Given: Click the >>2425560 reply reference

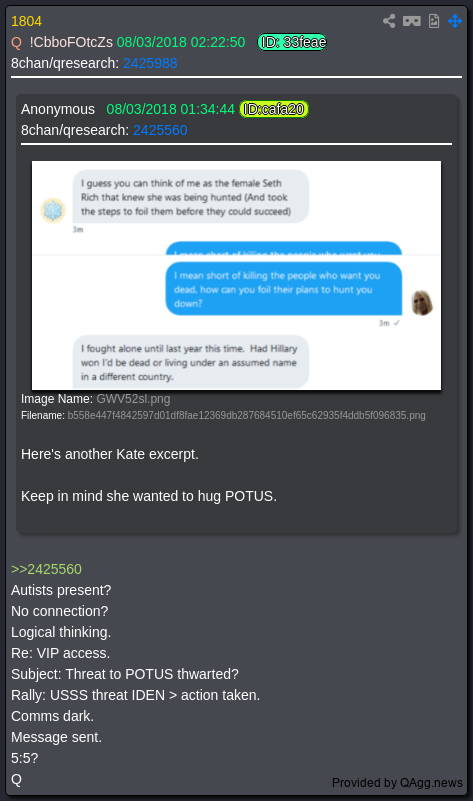Looking at the screenshot, I should point(46,569).
